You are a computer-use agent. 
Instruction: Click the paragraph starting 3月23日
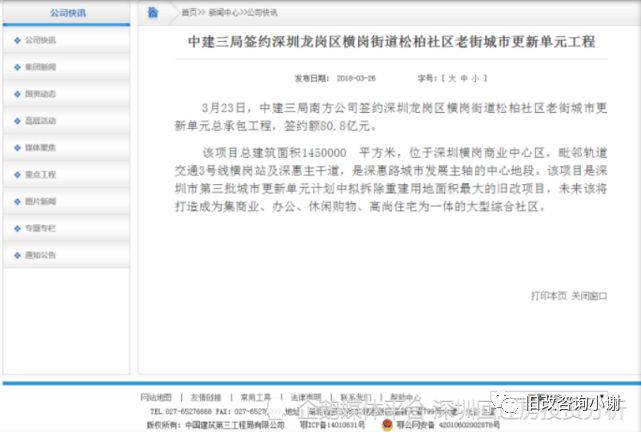click(x=391, y=117)
